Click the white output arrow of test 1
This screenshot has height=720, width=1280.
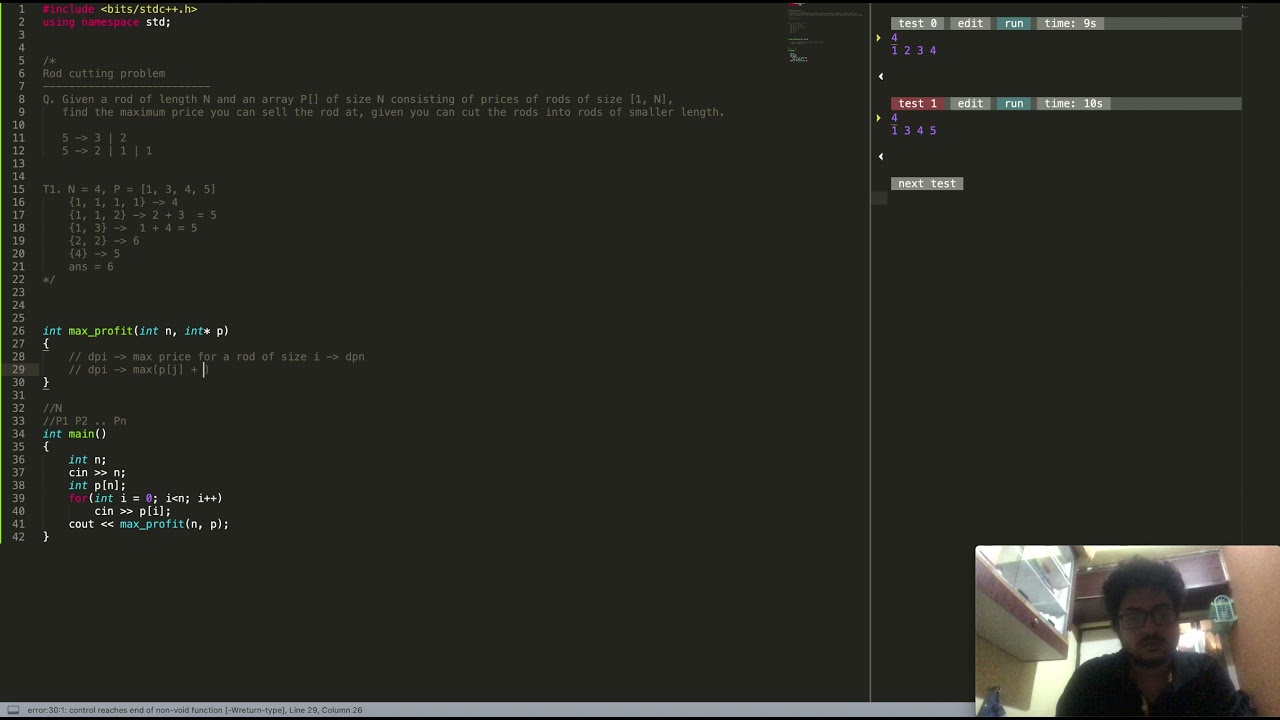coord(881,156)
